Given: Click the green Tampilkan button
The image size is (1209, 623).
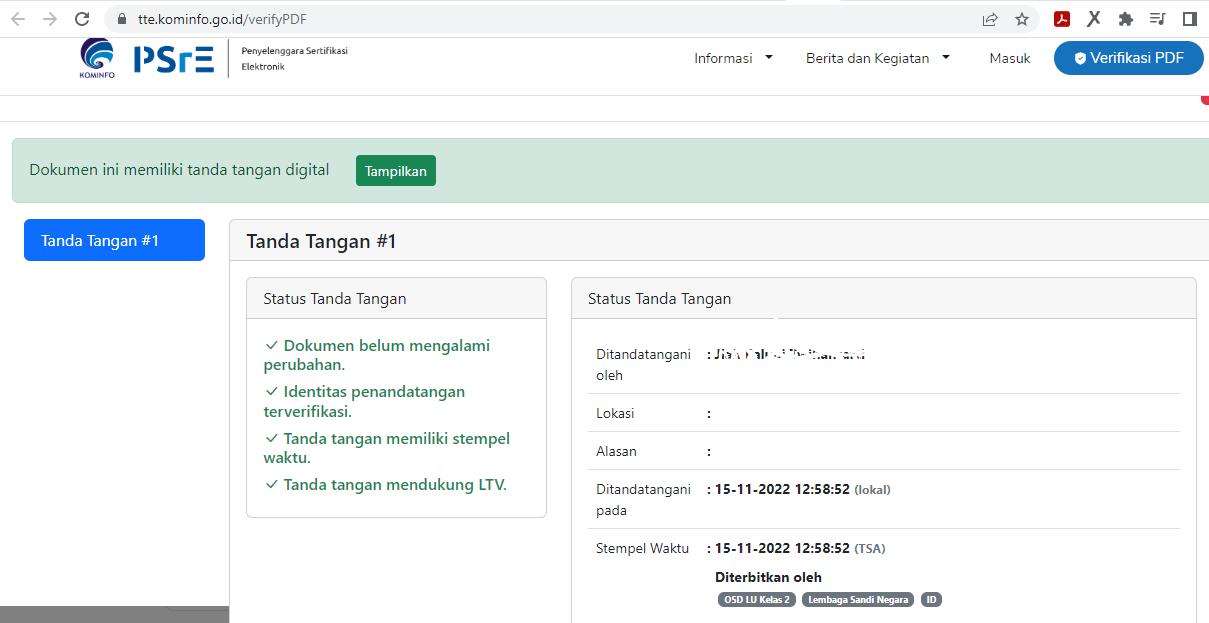Looking at the screenshot, I should (x=396, y=171).
